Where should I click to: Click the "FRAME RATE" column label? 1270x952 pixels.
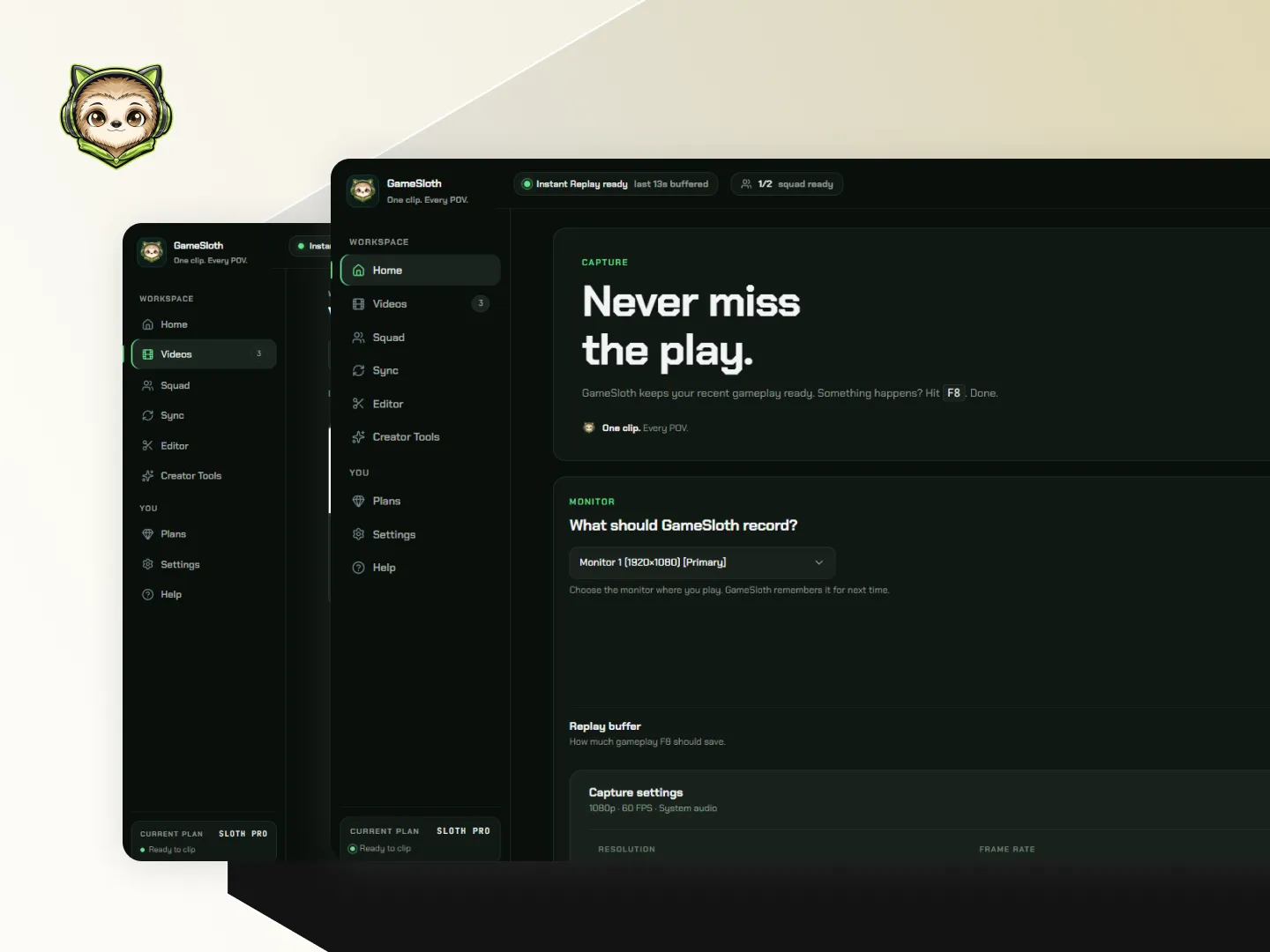click(x=1007, y=850)
